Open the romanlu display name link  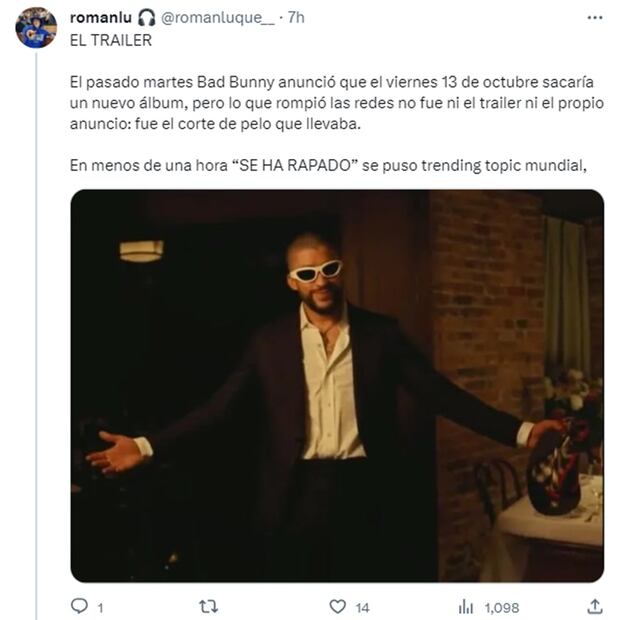[101, 18]
